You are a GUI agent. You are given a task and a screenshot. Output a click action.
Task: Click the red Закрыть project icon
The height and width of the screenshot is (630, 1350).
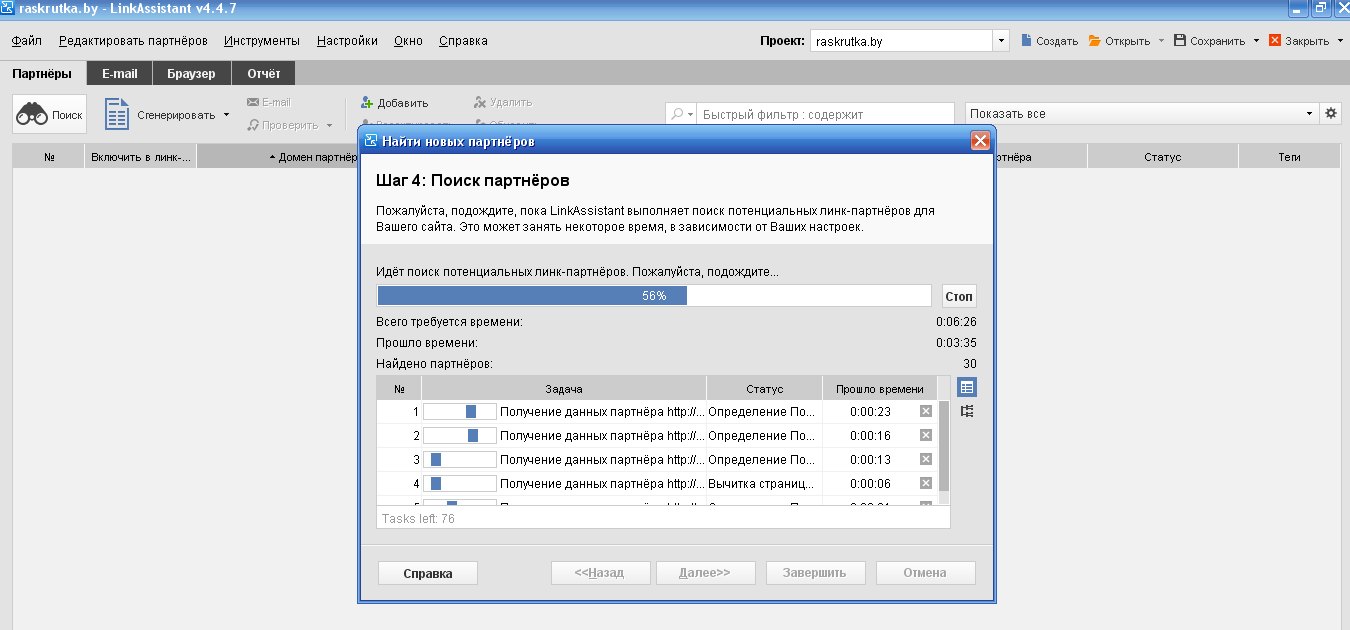1275,41
